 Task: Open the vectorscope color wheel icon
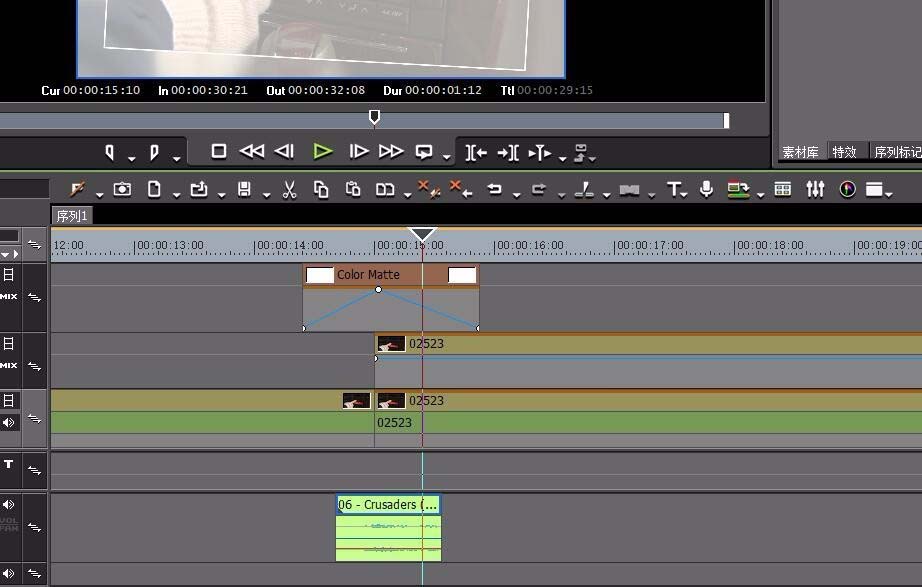(x=847, y=189)
